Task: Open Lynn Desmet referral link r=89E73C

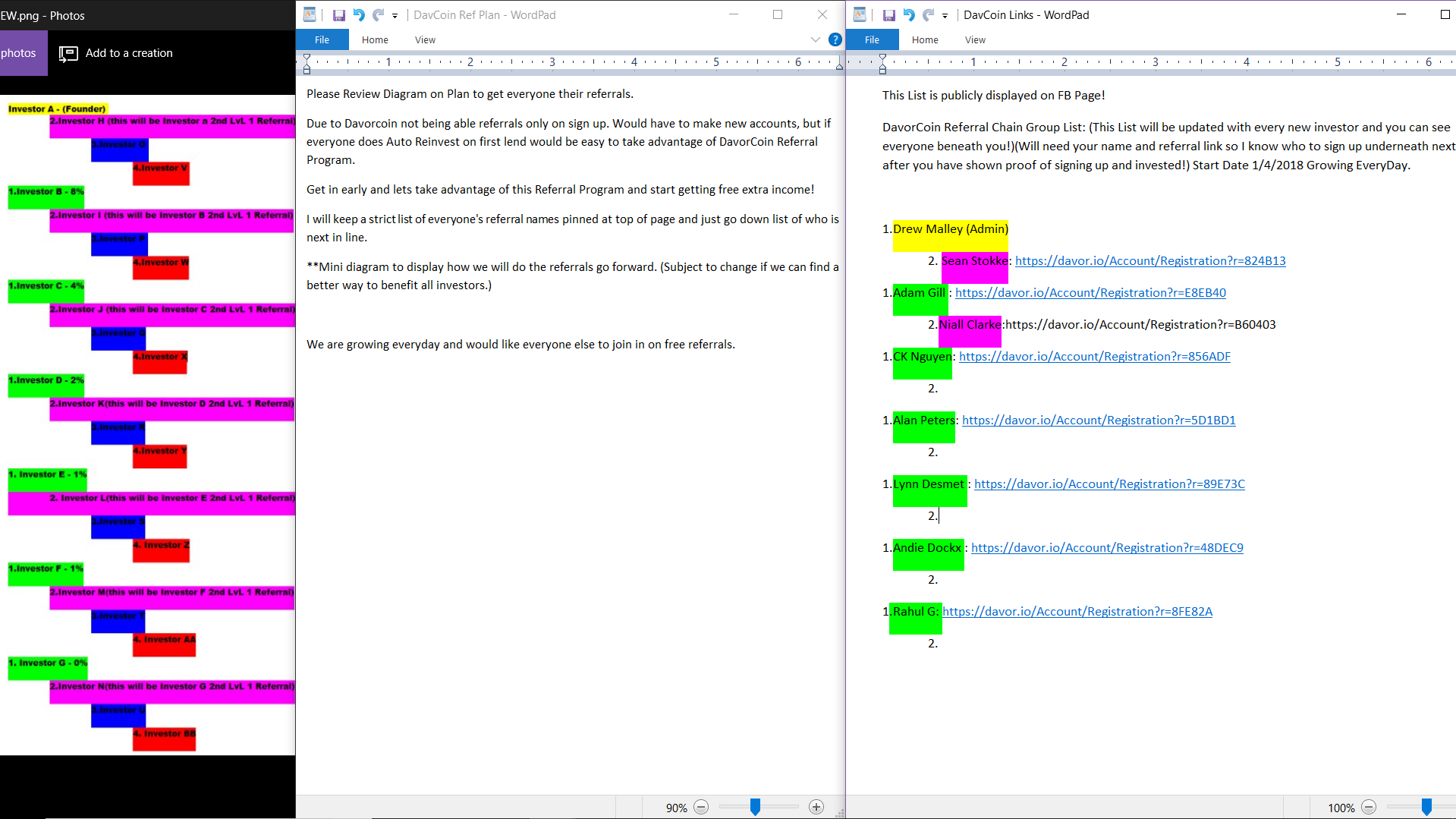Action: point(1109,484)
